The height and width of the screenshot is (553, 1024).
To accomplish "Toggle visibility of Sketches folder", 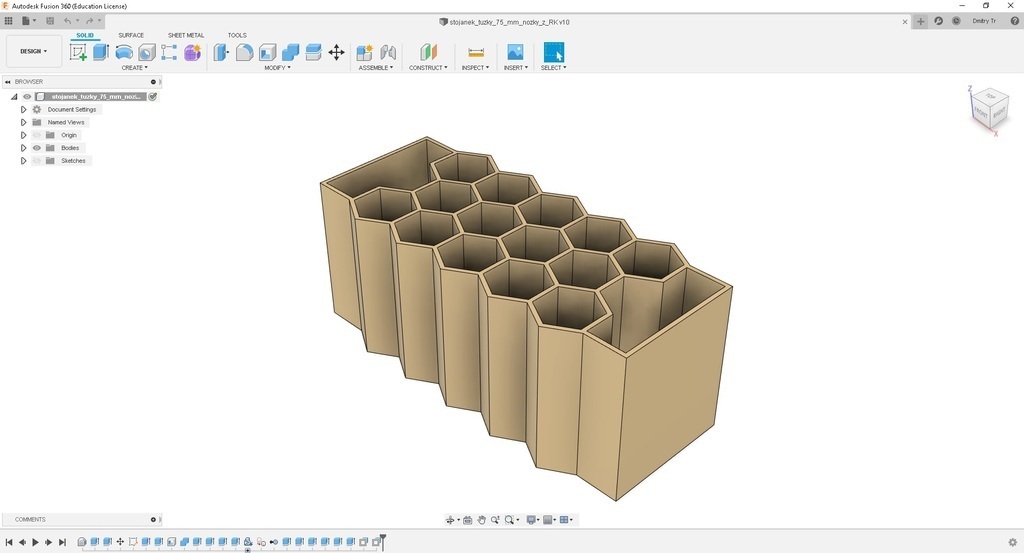I will [x=37, y=161].
